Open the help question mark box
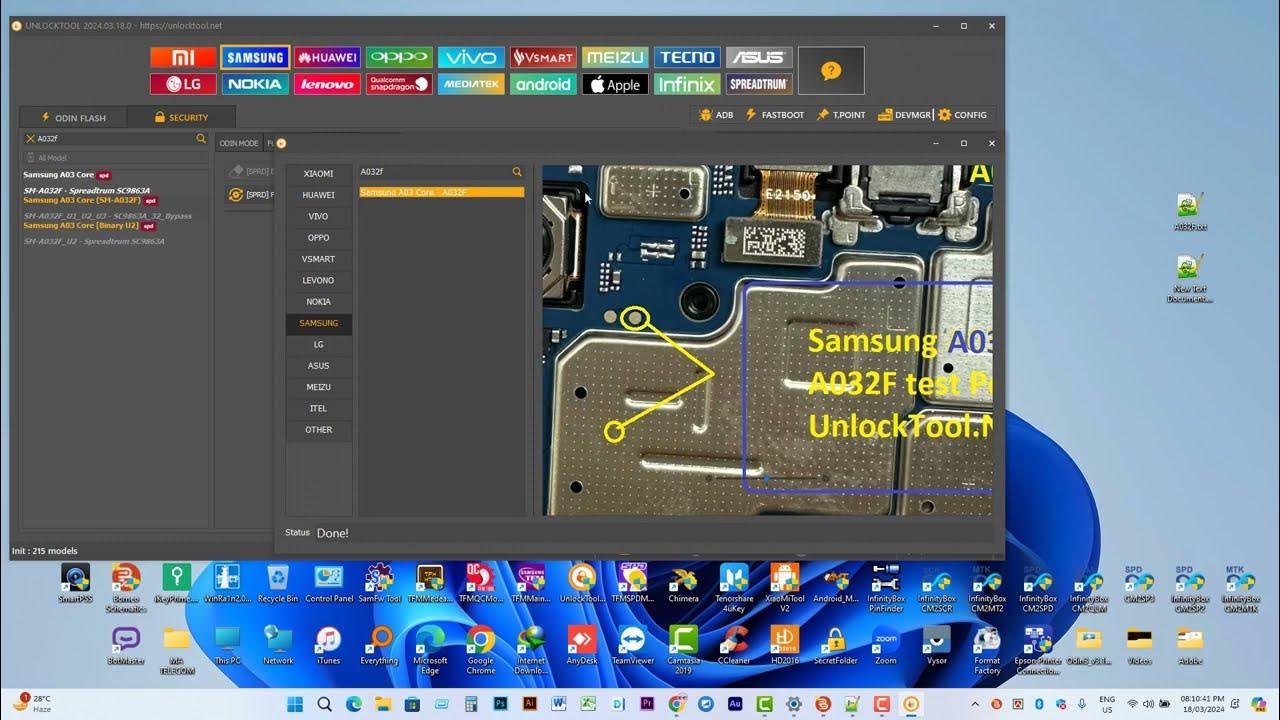The image size is (1280, 720). click(831, 71)
